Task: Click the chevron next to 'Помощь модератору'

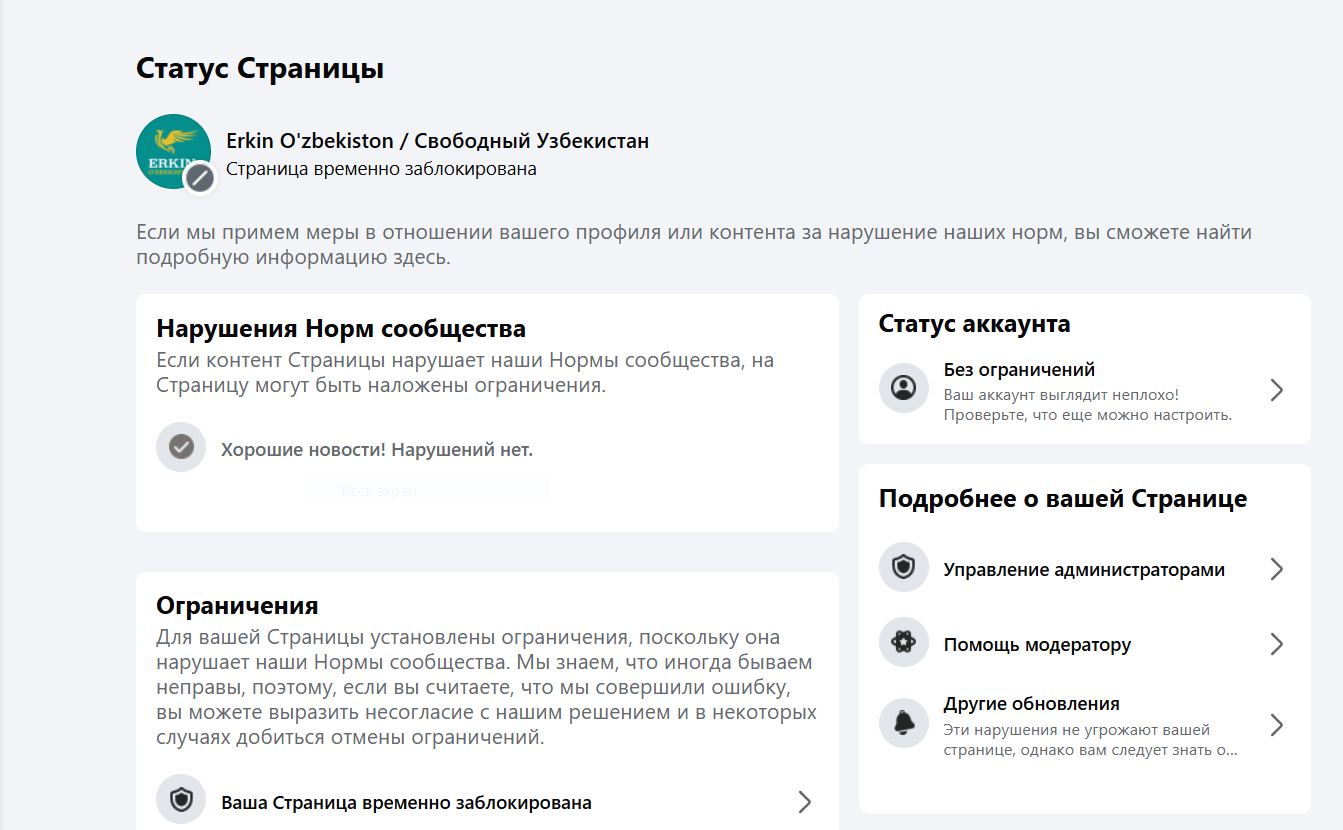Action: 1276,644
